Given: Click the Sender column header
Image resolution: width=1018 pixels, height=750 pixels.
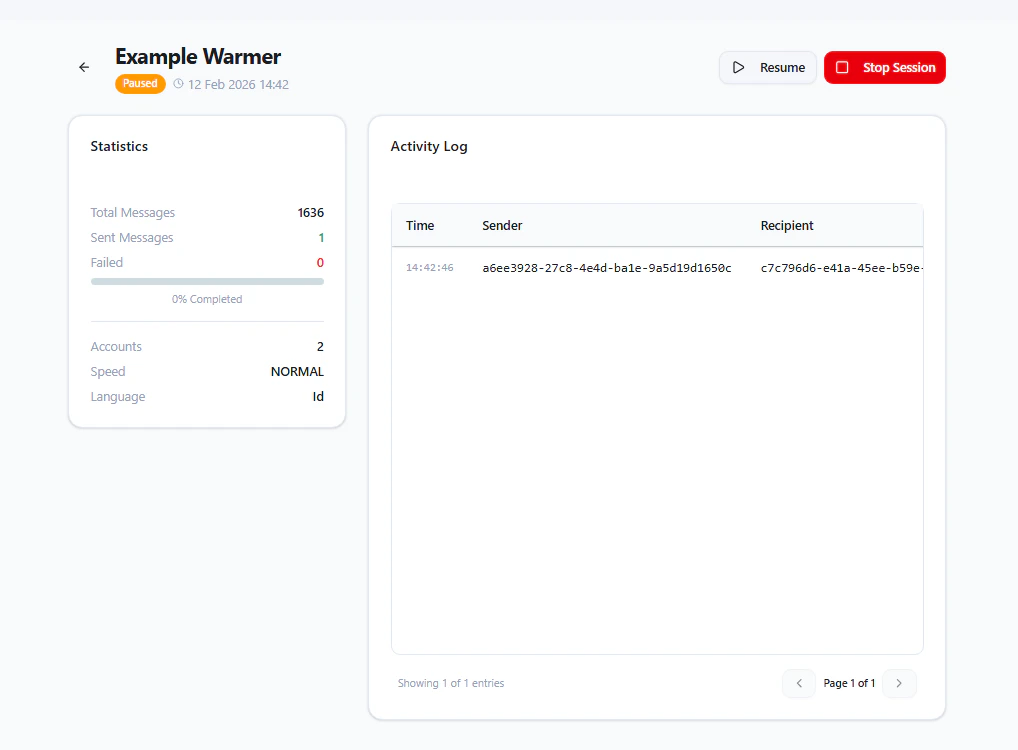Looking at the screenshot, I should pyautogui.click(x=502, y=225).
